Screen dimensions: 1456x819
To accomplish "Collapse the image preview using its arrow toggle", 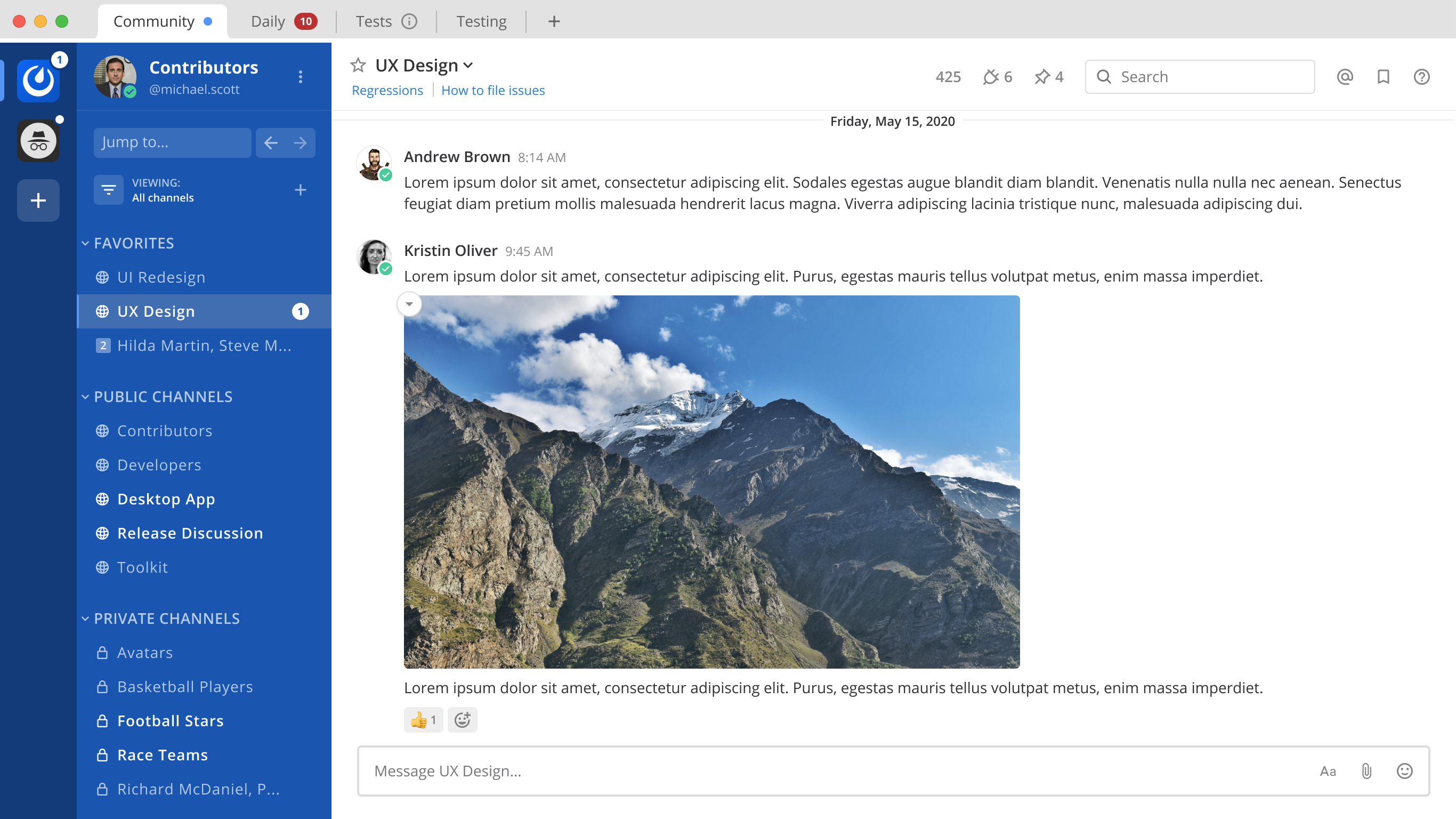I will pyautogui.click(x=409, y=304).
